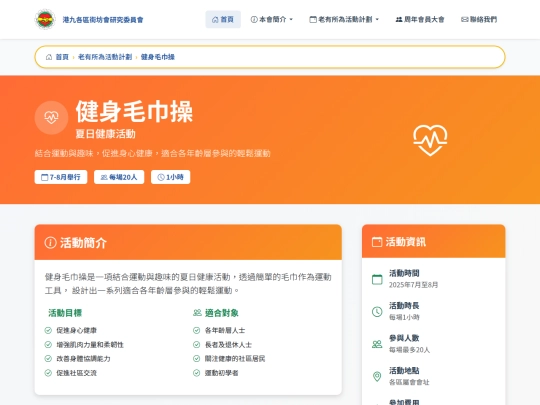Click the 健身毛巾操 breadcrumb item

coord(158,57)
